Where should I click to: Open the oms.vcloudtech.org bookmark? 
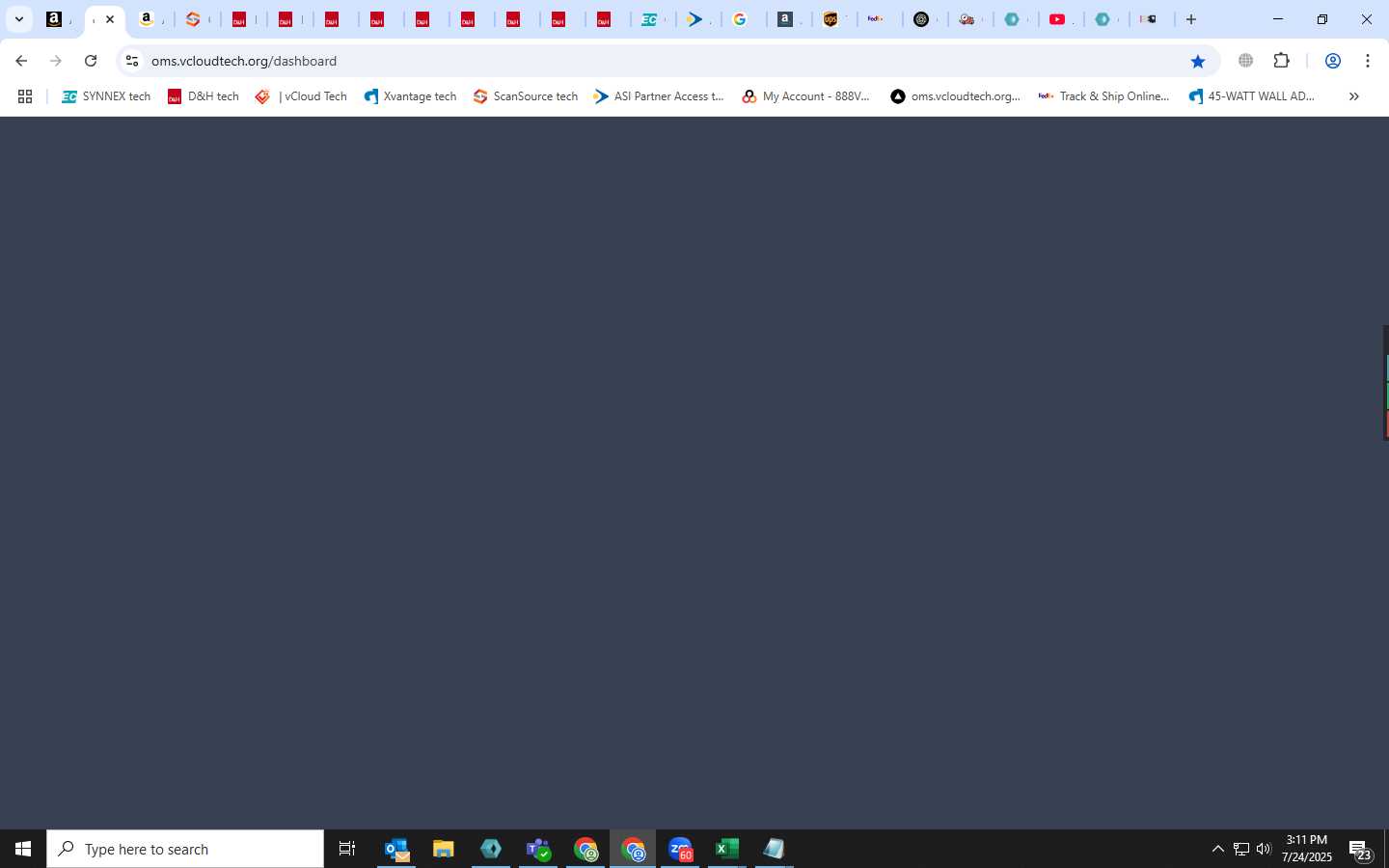(x=955, y=96)
